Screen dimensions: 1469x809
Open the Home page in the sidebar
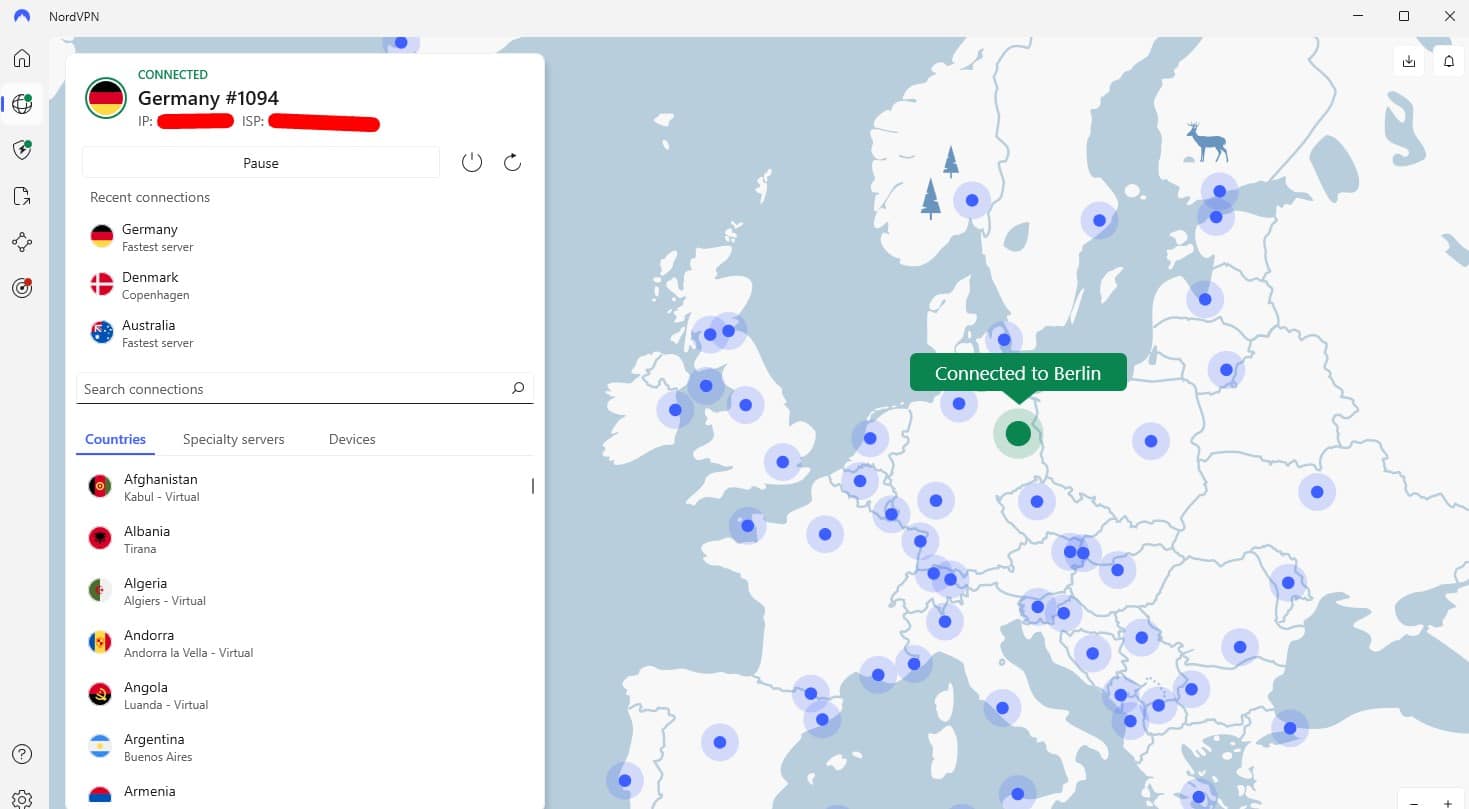pyautogui.click(x=22, y=58)
